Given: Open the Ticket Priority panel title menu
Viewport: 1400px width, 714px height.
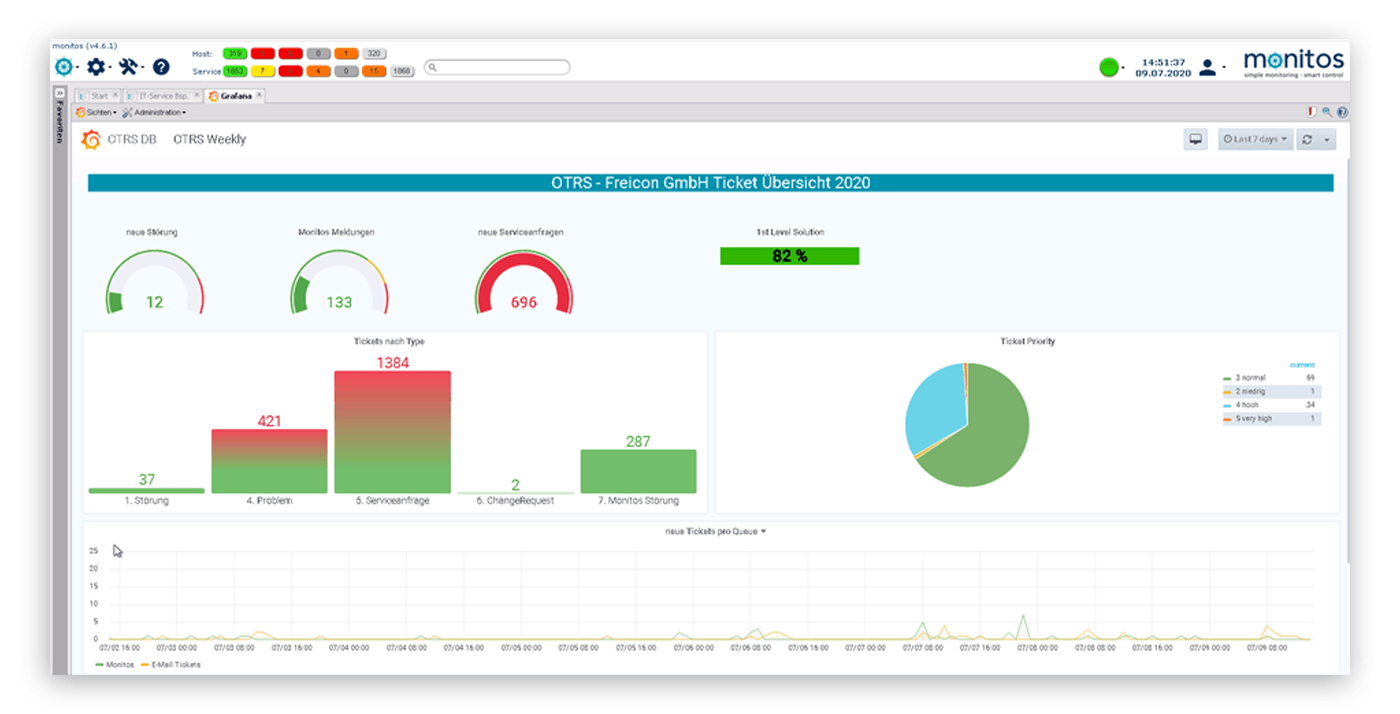Looking at the screenshot, I should (1027, 341).
